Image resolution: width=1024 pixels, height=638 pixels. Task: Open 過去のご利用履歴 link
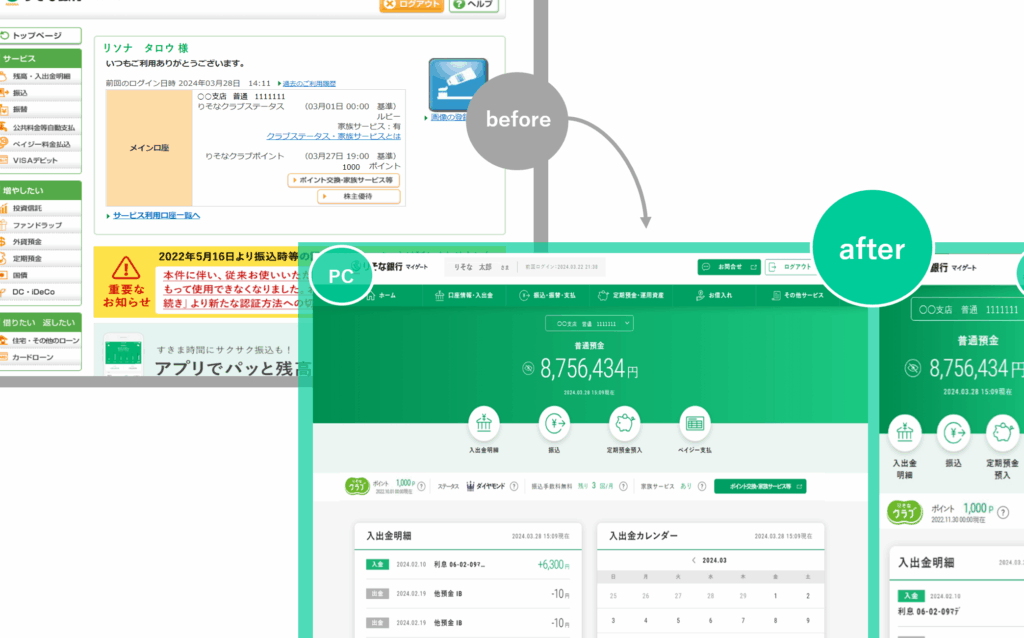[x=309, y=84]
